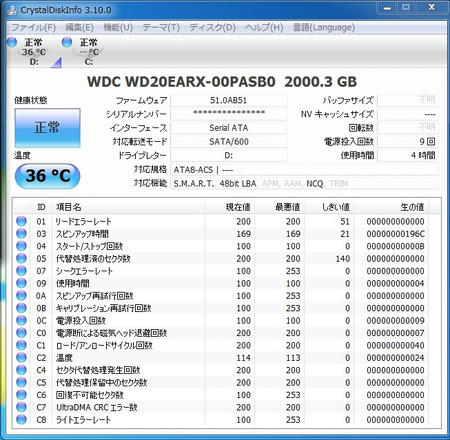This screenshot has width=450, height=440.
Task: Click status circle for 09 使用時間 row
Action: click(x=21, y=283)
